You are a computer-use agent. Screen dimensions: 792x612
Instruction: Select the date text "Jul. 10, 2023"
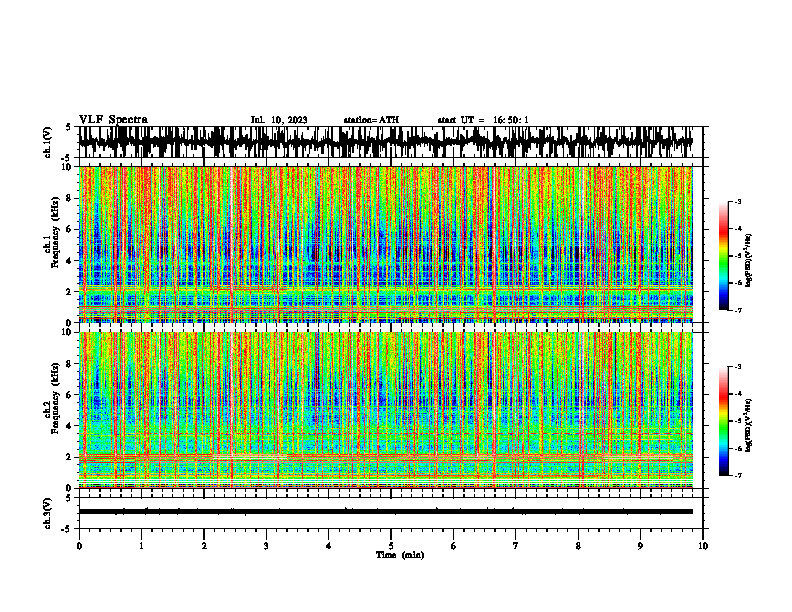click(279, 120)
